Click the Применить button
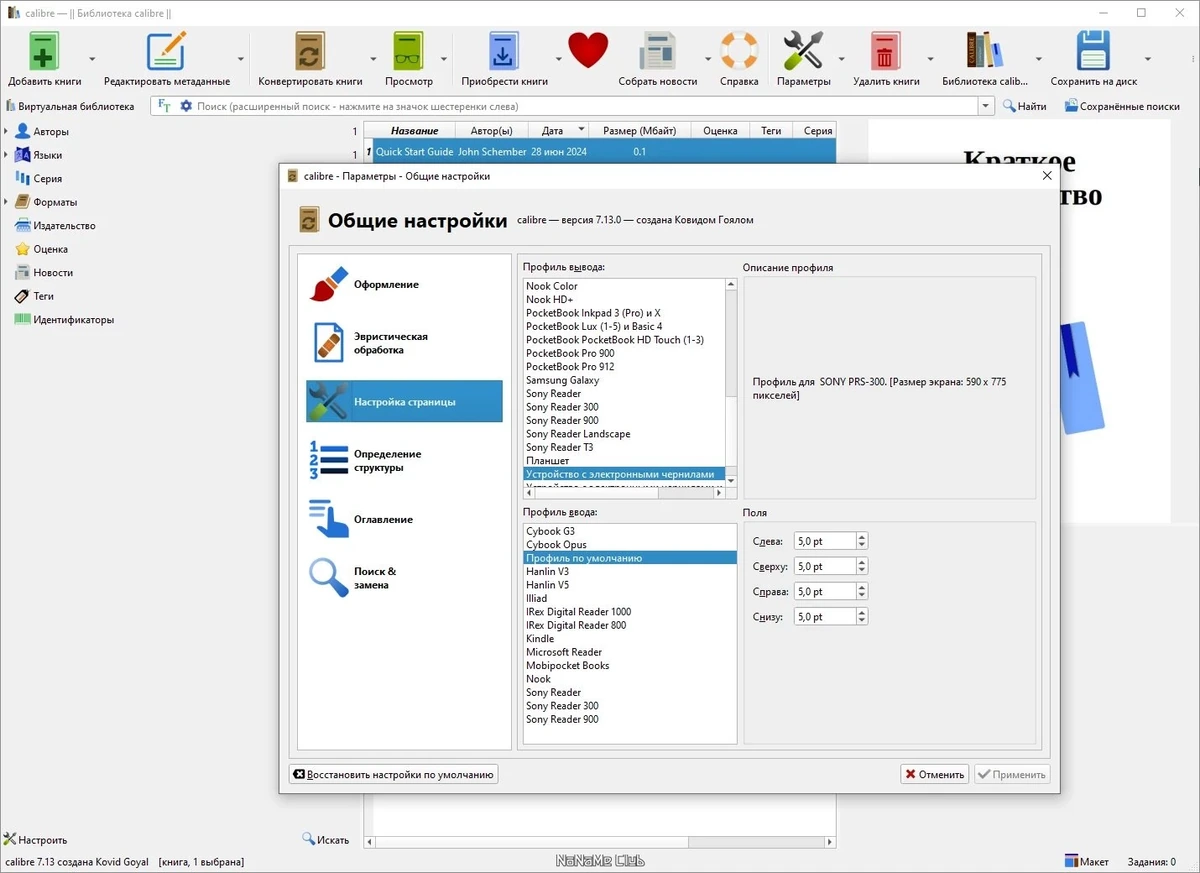1200x873 pixels. click(1013, 774)
